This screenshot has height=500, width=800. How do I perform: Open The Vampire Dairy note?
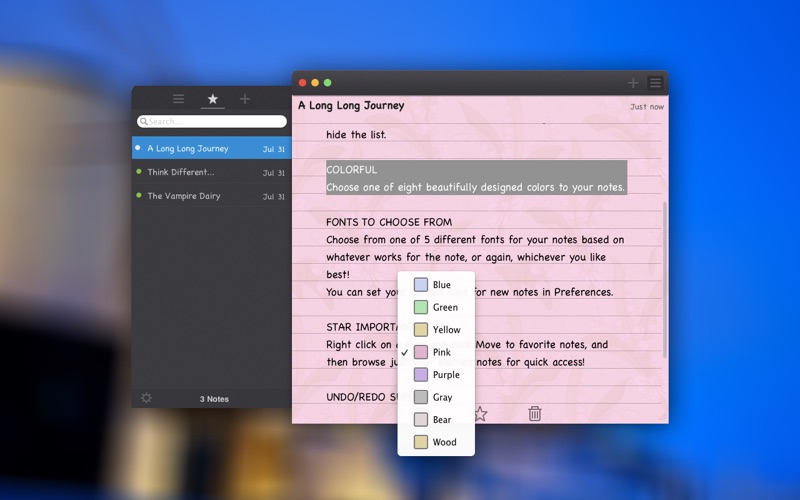coord(212,196)
